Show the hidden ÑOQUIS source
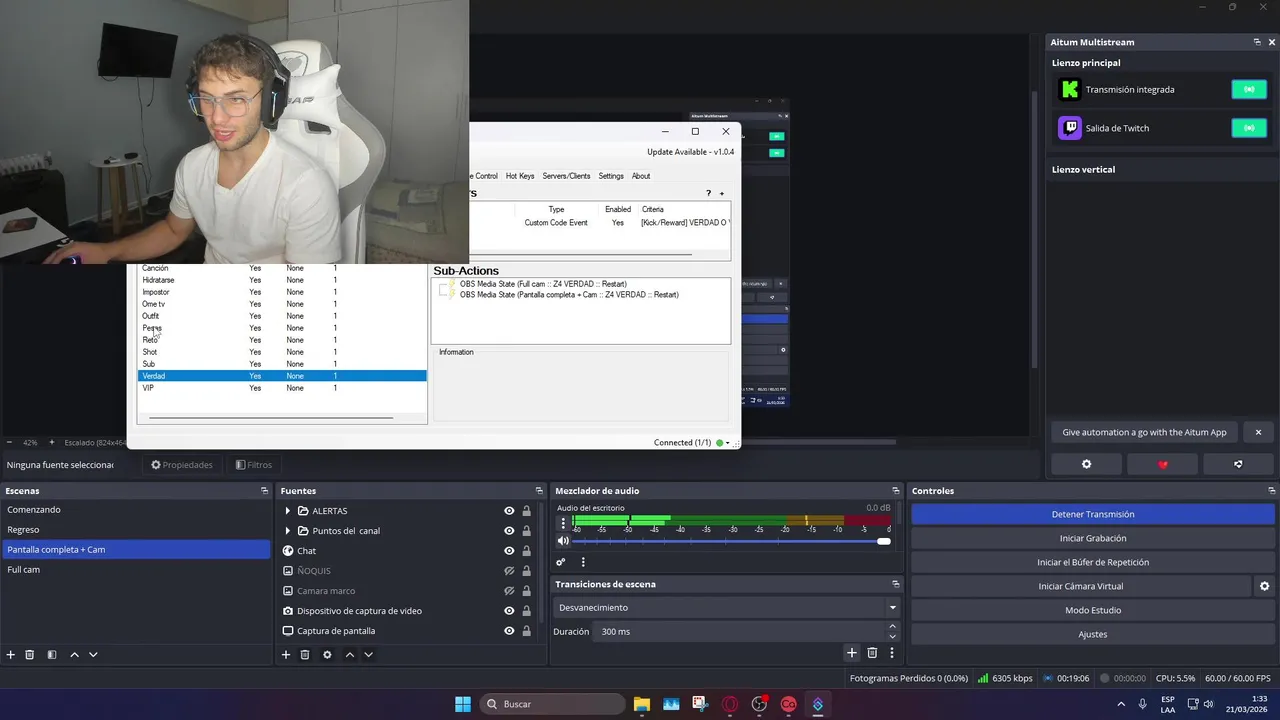 tap(509, 571)
